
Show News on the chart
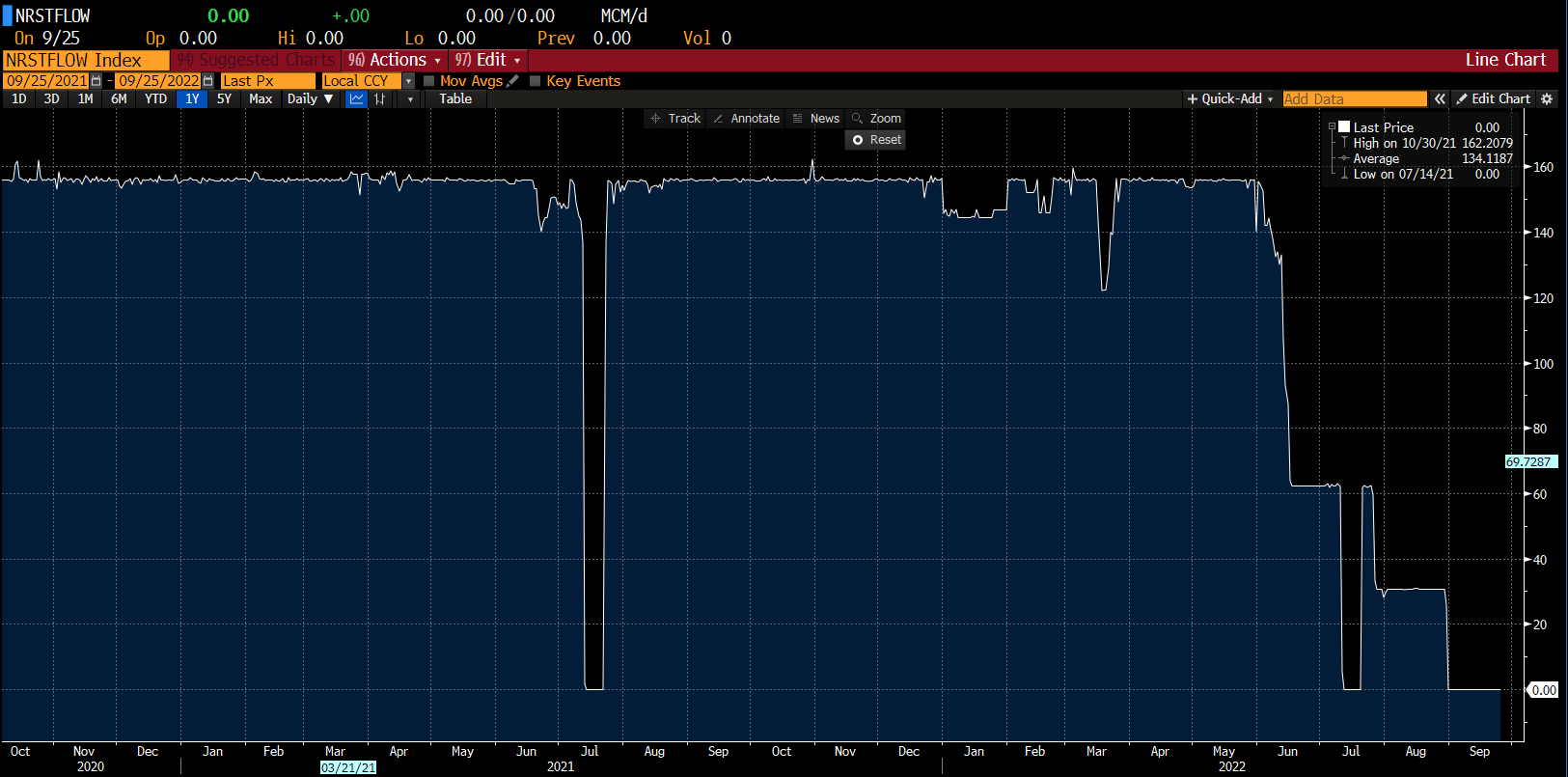[x=815, y=119]
